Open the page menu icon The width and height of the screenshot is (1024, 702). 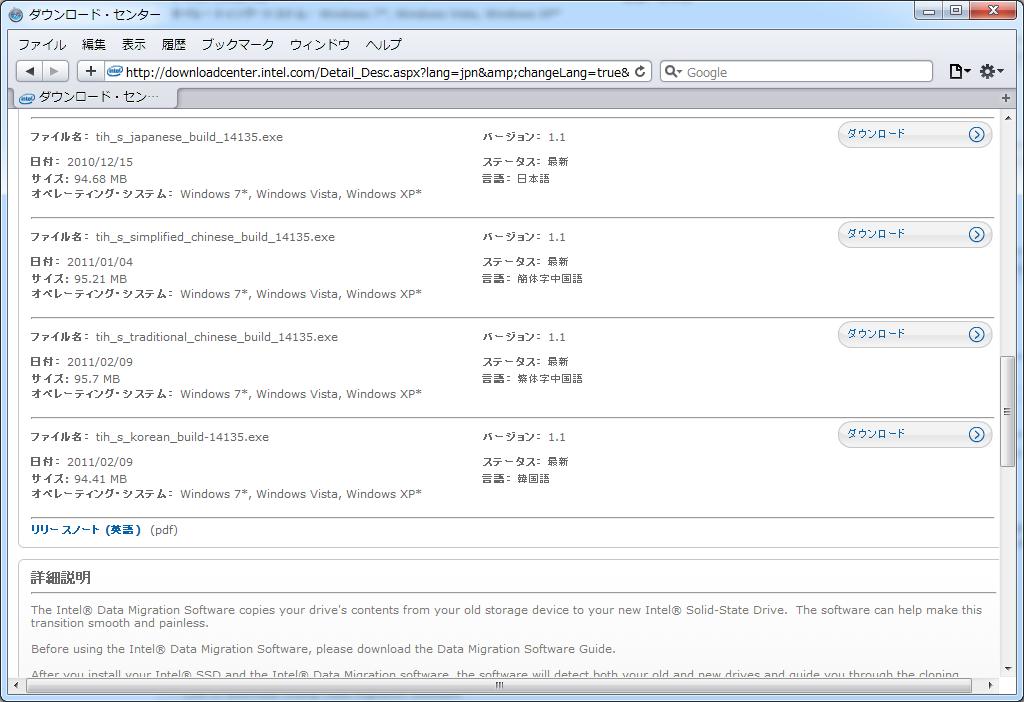pos(959,71)
